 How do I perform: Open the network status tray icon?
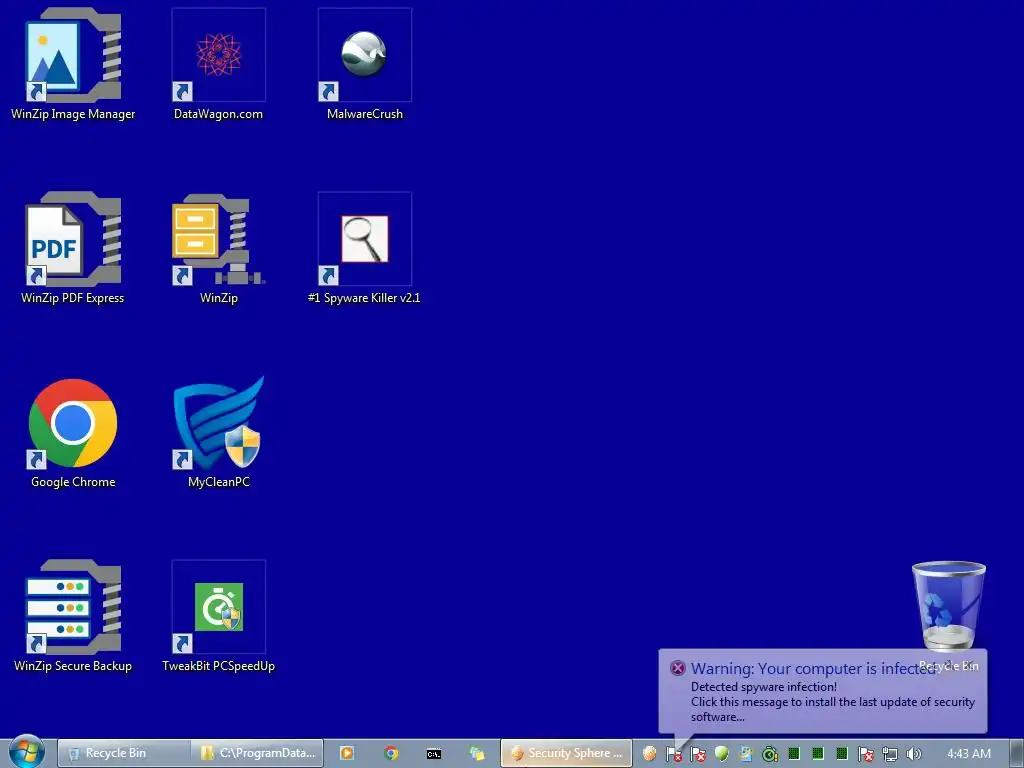tap(889, 754)
